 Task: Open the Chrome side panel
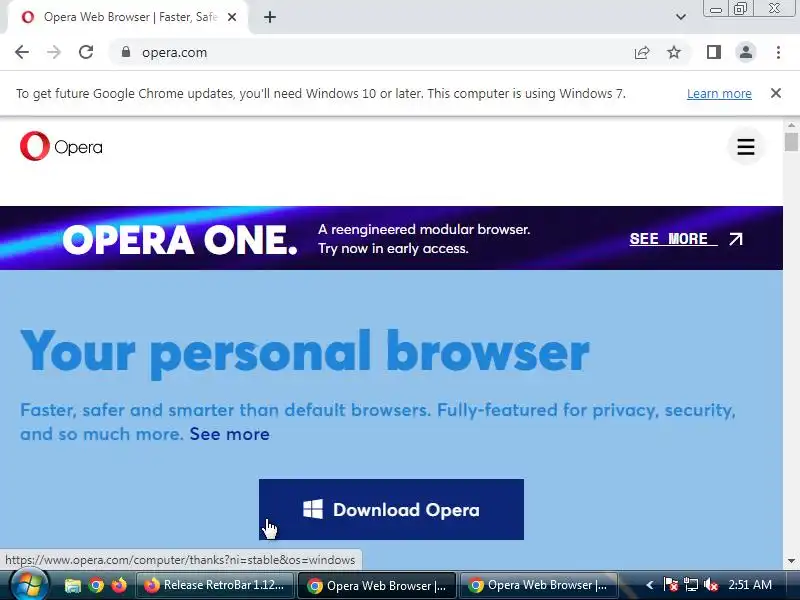714,52
